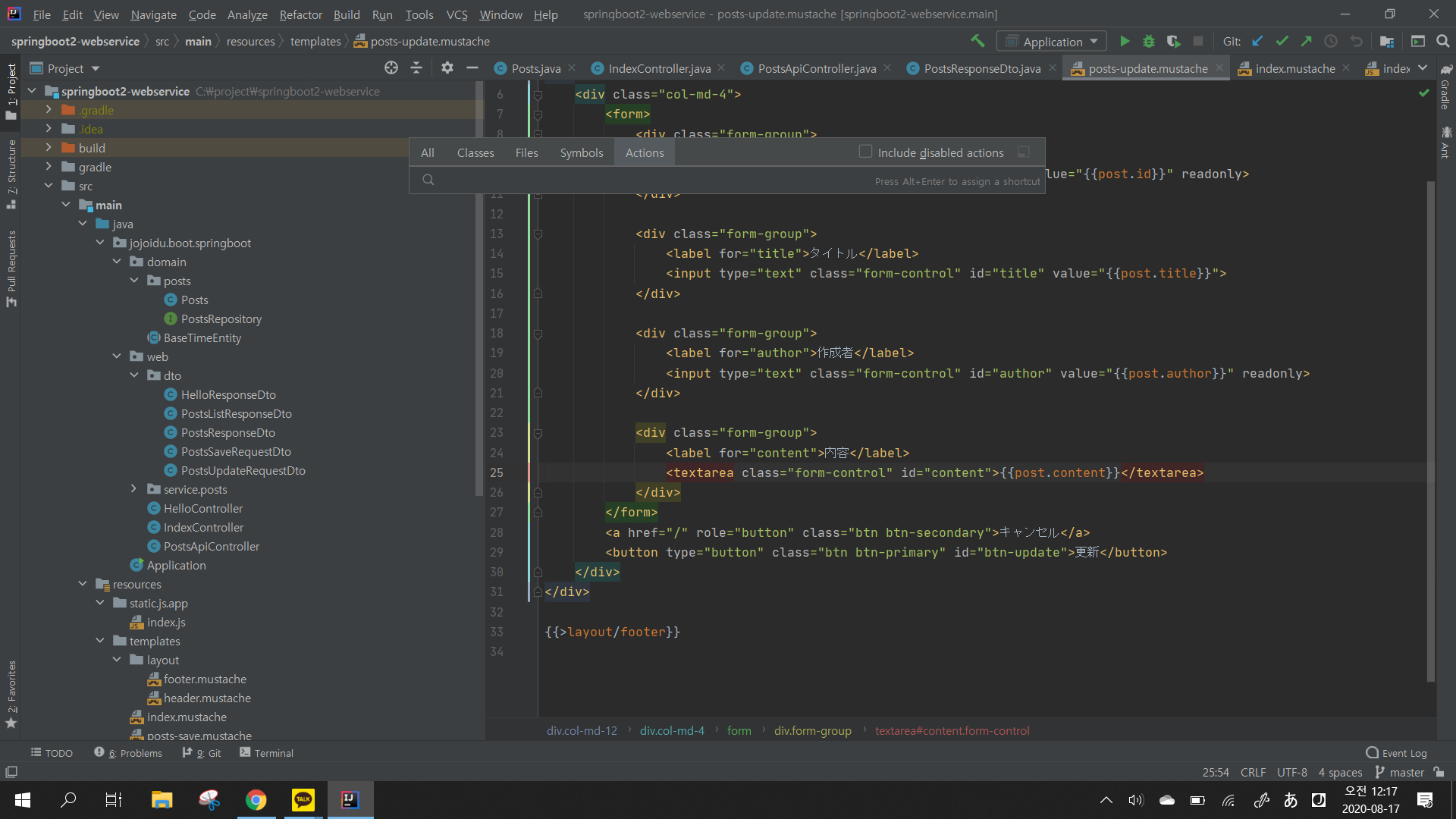This screenshot has height=819, width=1456.
Task: Toggle the Structure side panel
Action: 11,174
